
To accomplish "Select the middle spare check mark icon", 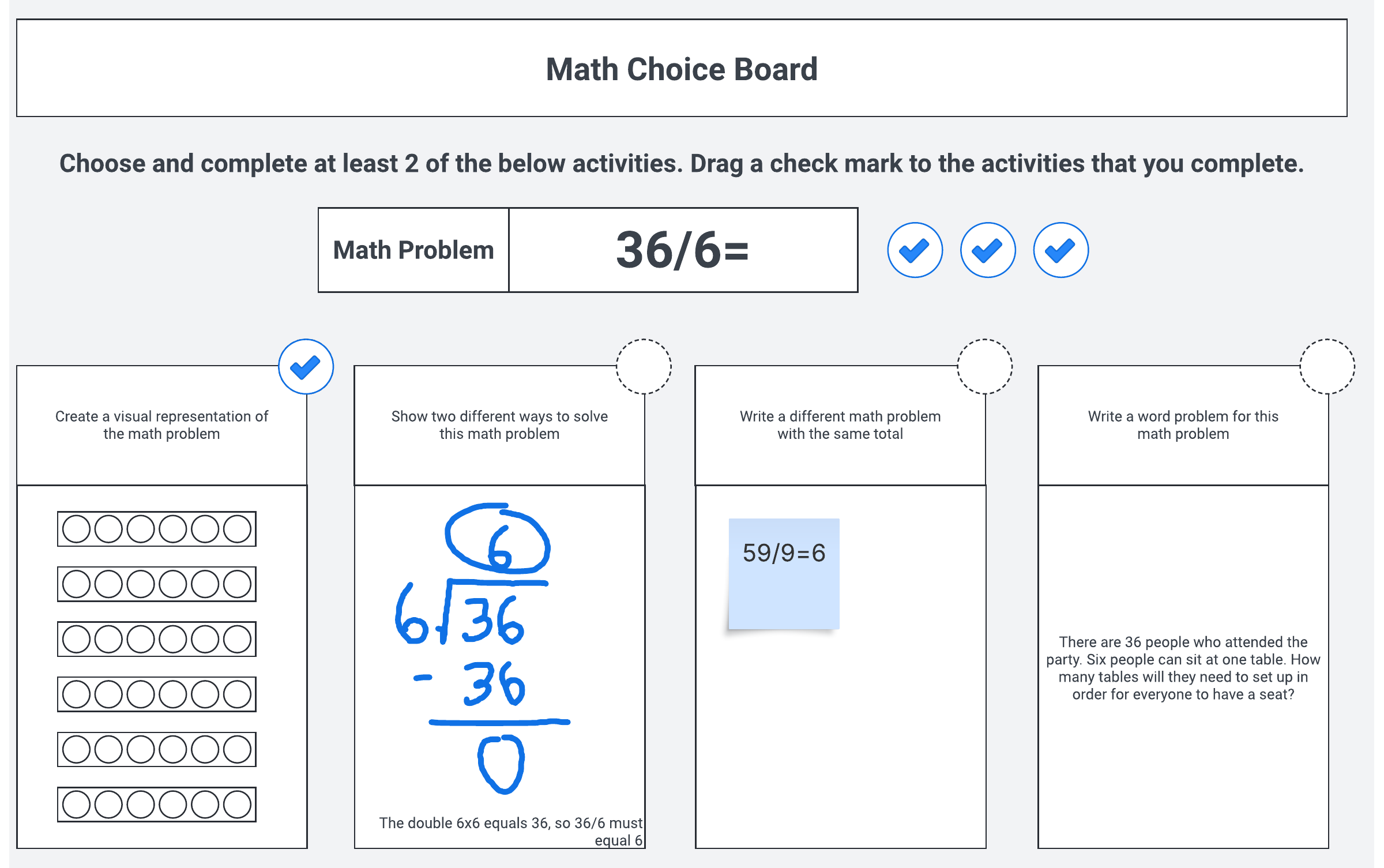I will point(987,250).
